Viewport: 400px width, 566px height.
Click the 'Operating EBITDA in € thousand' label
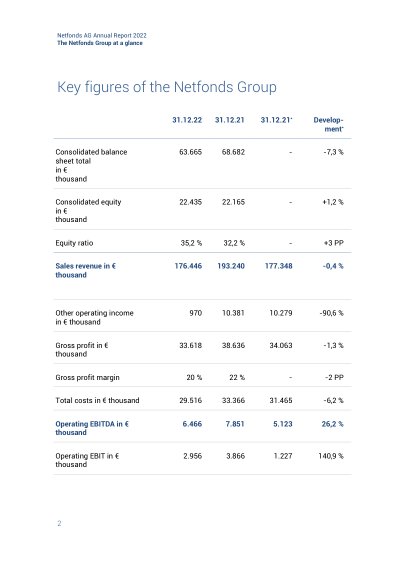(x=92, y=428)
